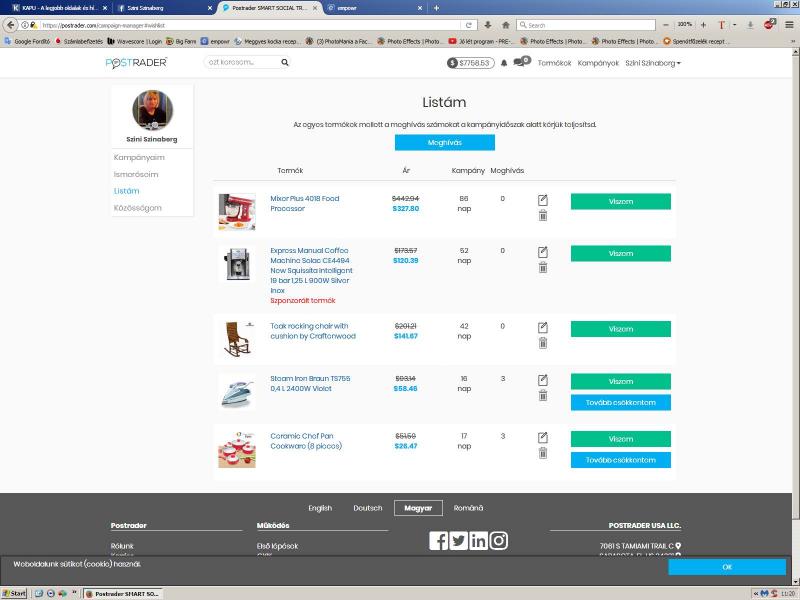This screenshot has width=800, height=600.
Task: Select Listám in the sidebar menu
Action: [127, 191]
